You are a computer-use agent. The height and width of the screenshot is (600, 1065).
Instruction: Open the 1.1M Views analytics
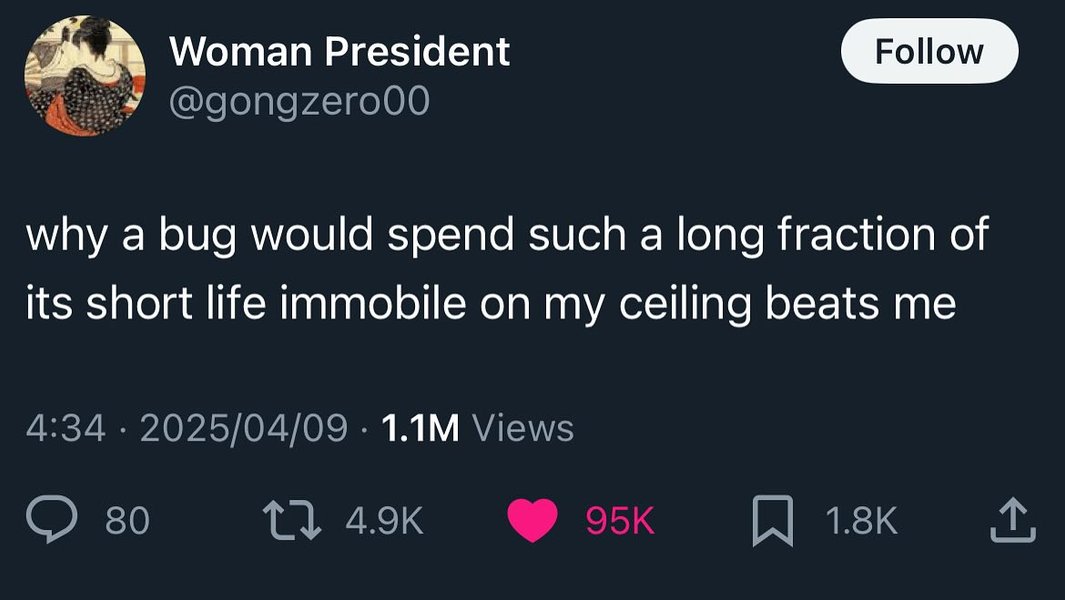[478, 428]
